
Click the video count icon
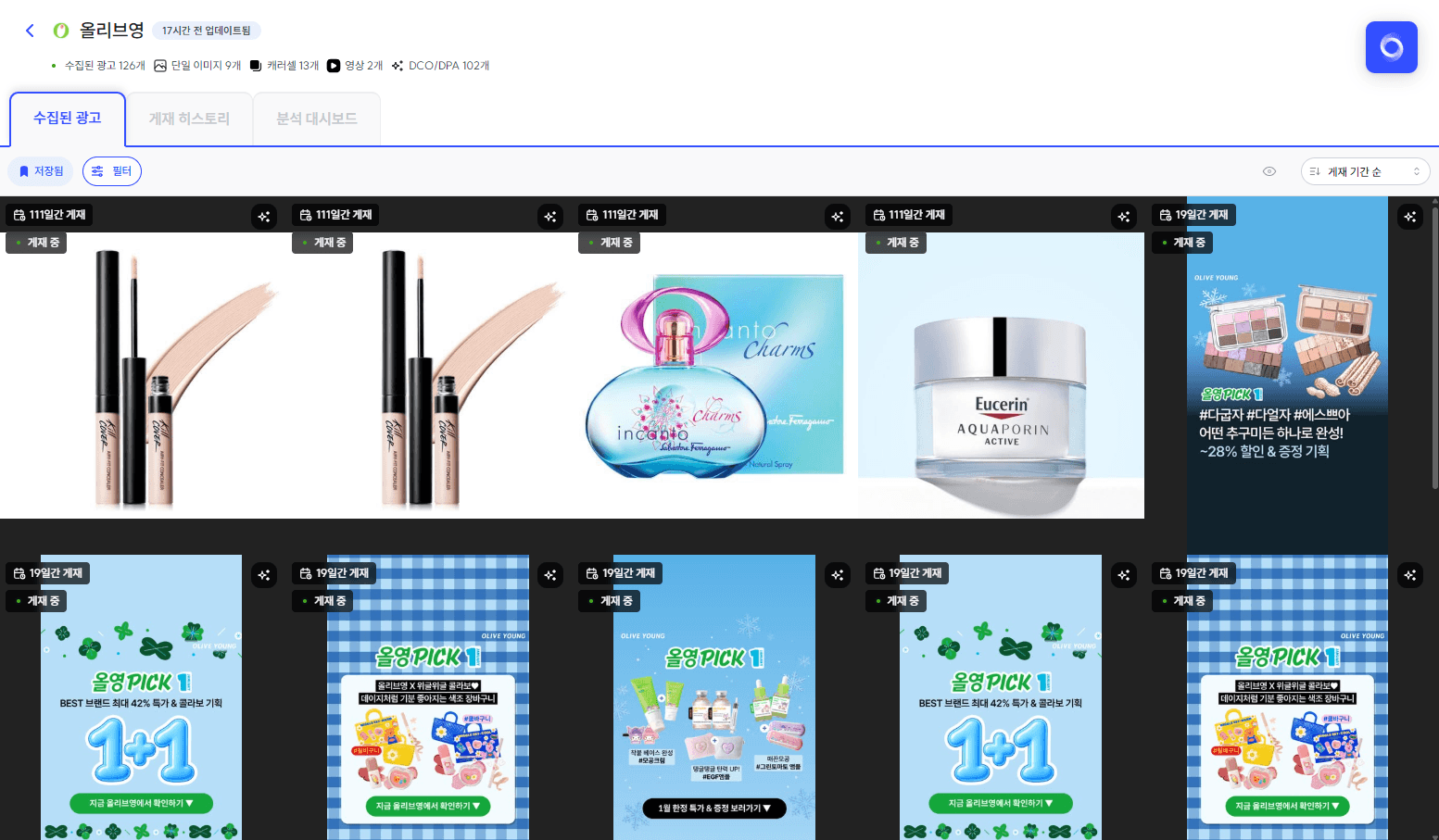334,66
